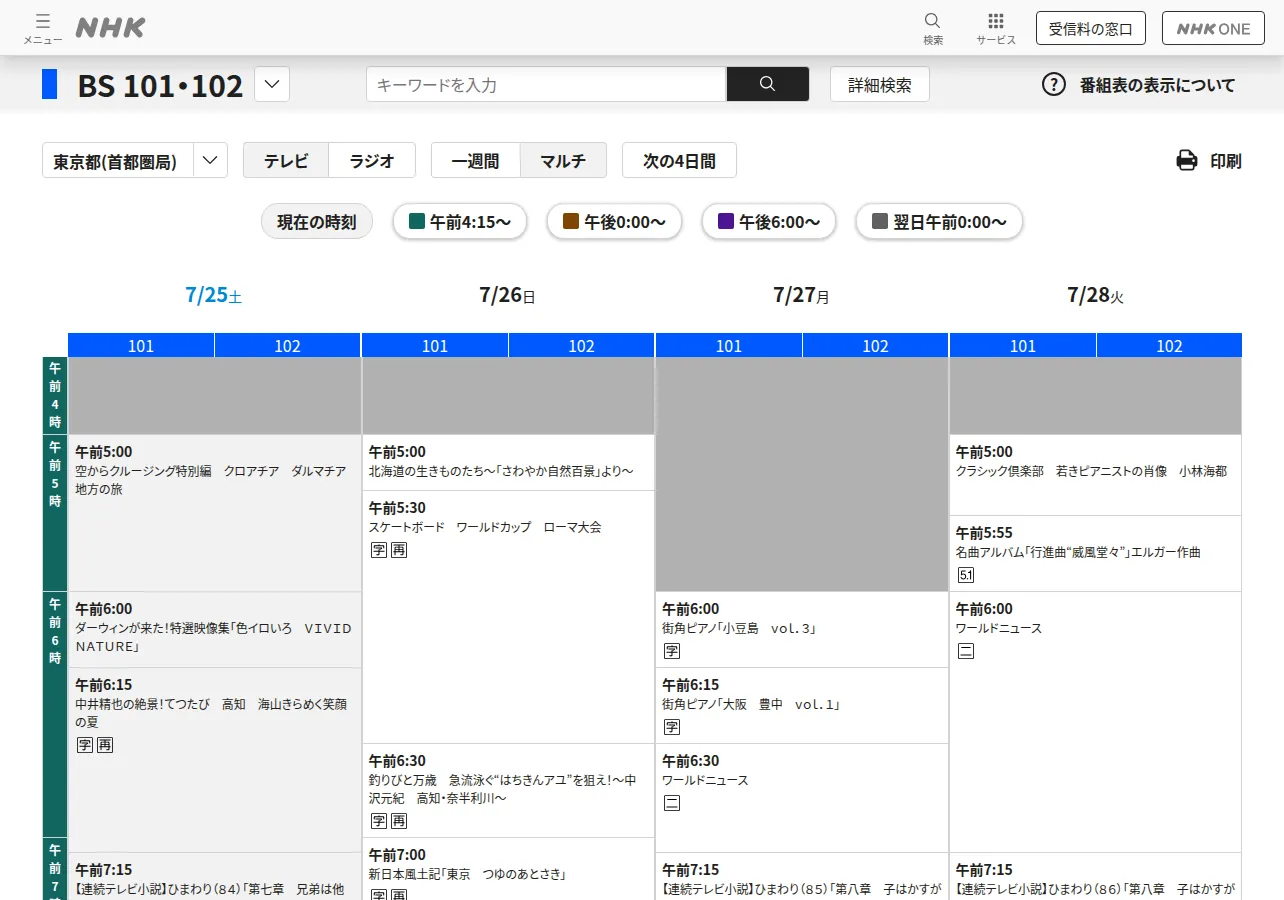This screenshot has height=900, width=1284.
Task: Jump to 午前4:15〜 time slot
Action: (460, 222)
